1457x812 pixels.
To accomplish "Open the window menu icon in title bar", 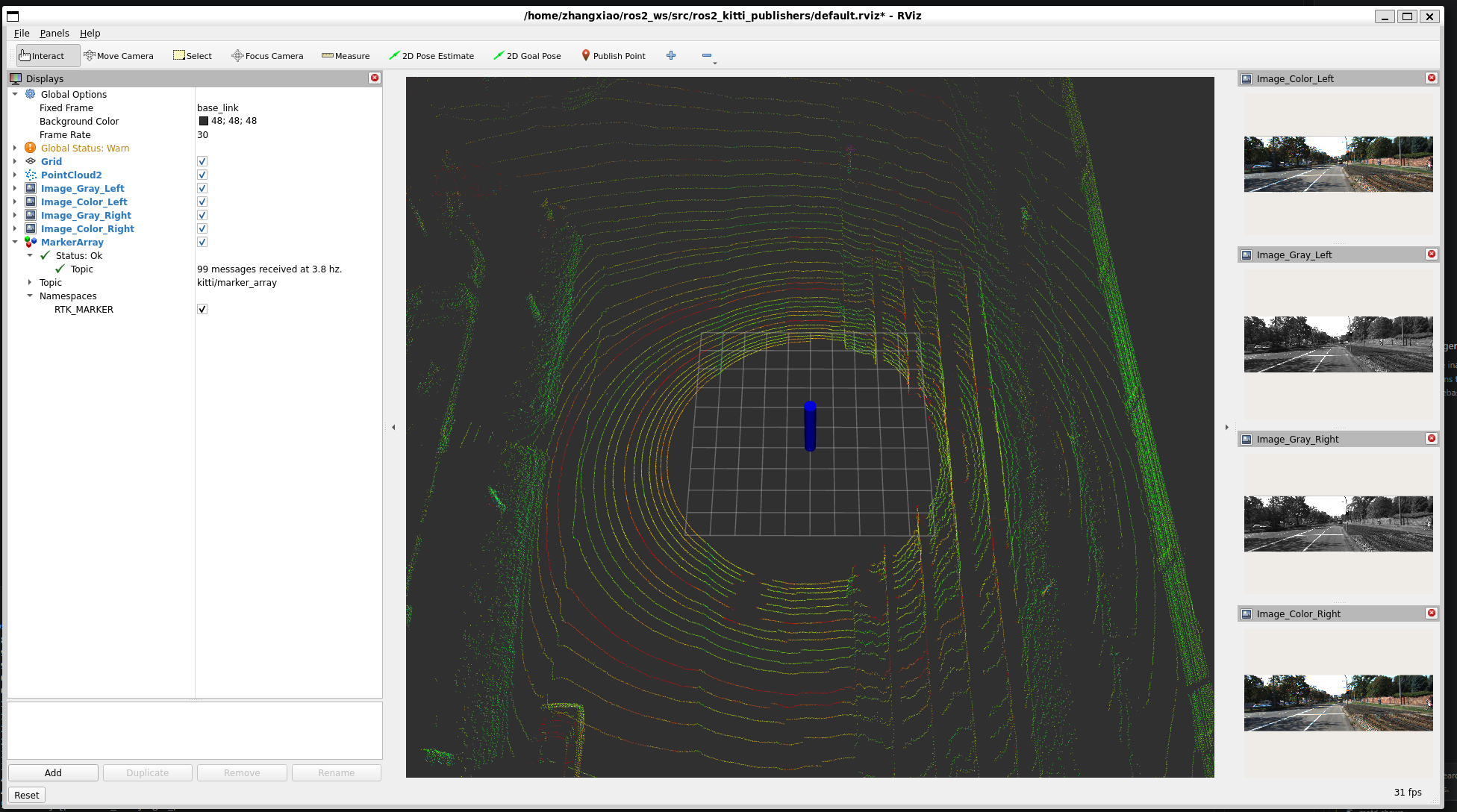I will pos(13,16).
